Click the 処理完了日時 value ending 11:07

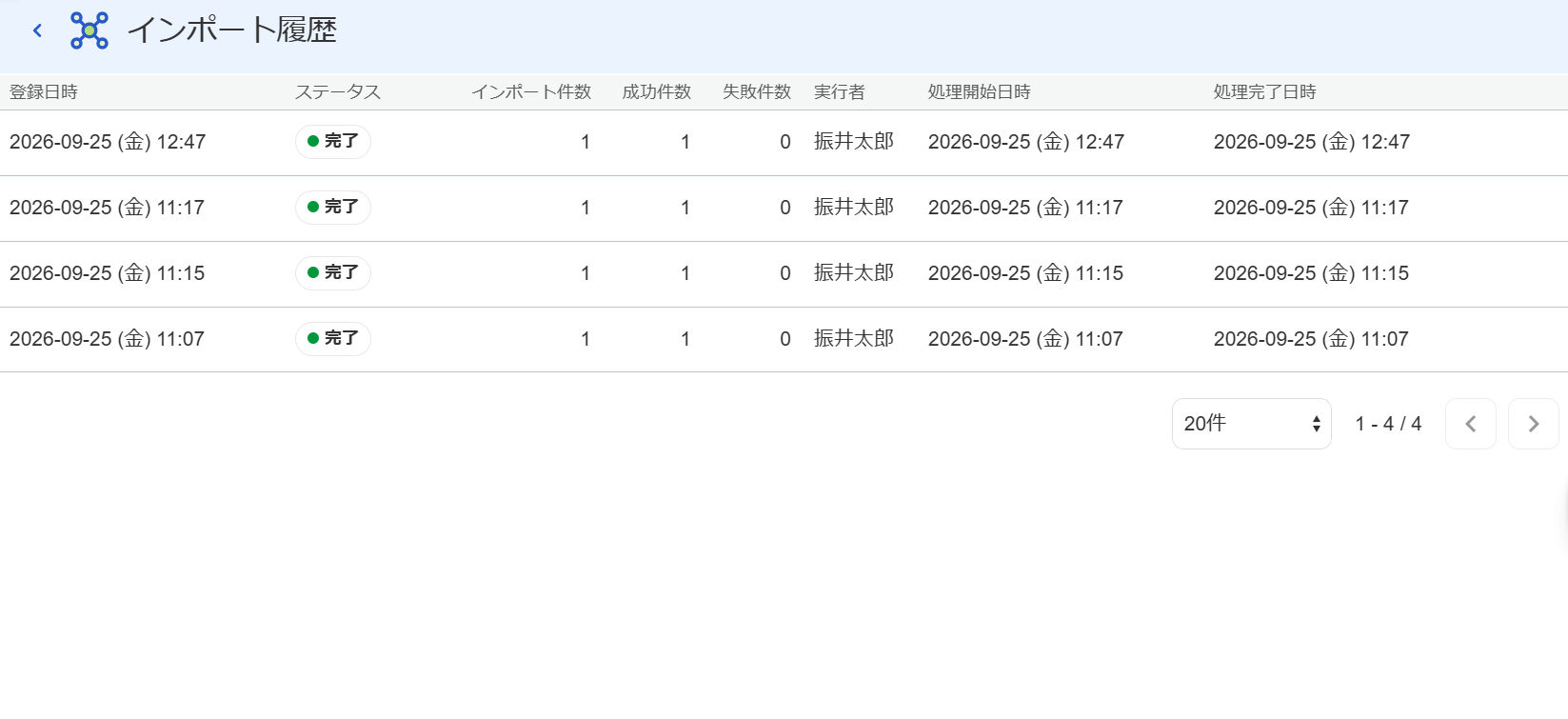pyautogui.click(x=1311, y=339)
